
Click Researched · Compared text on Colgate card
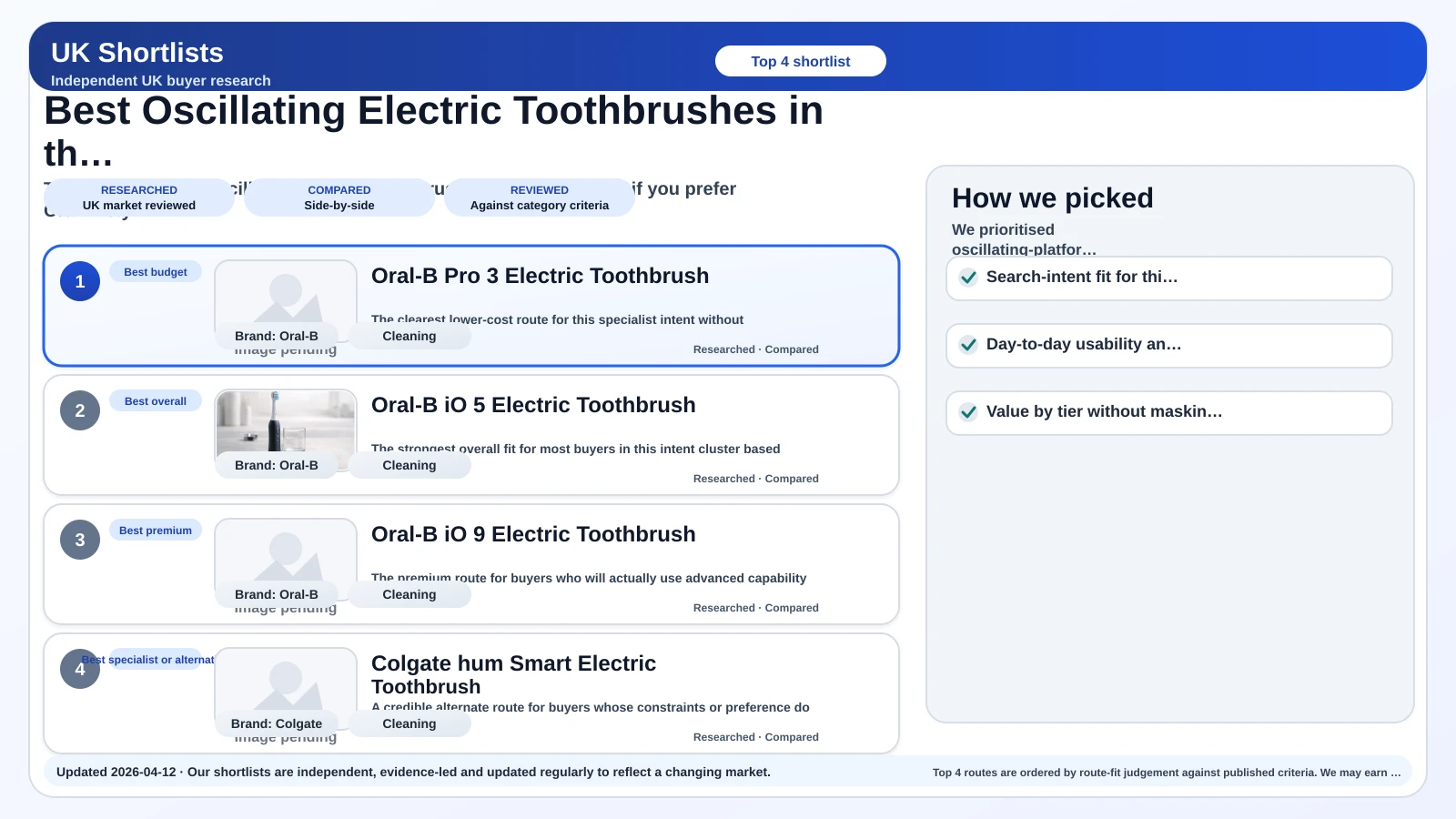tap(756, 737)
